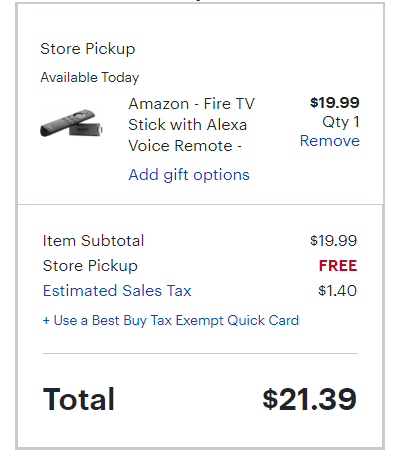Viewport: 397px width, 456px height.
Task: Click the Amazon Fire TV Stick product title
Action: click(191, 125)
